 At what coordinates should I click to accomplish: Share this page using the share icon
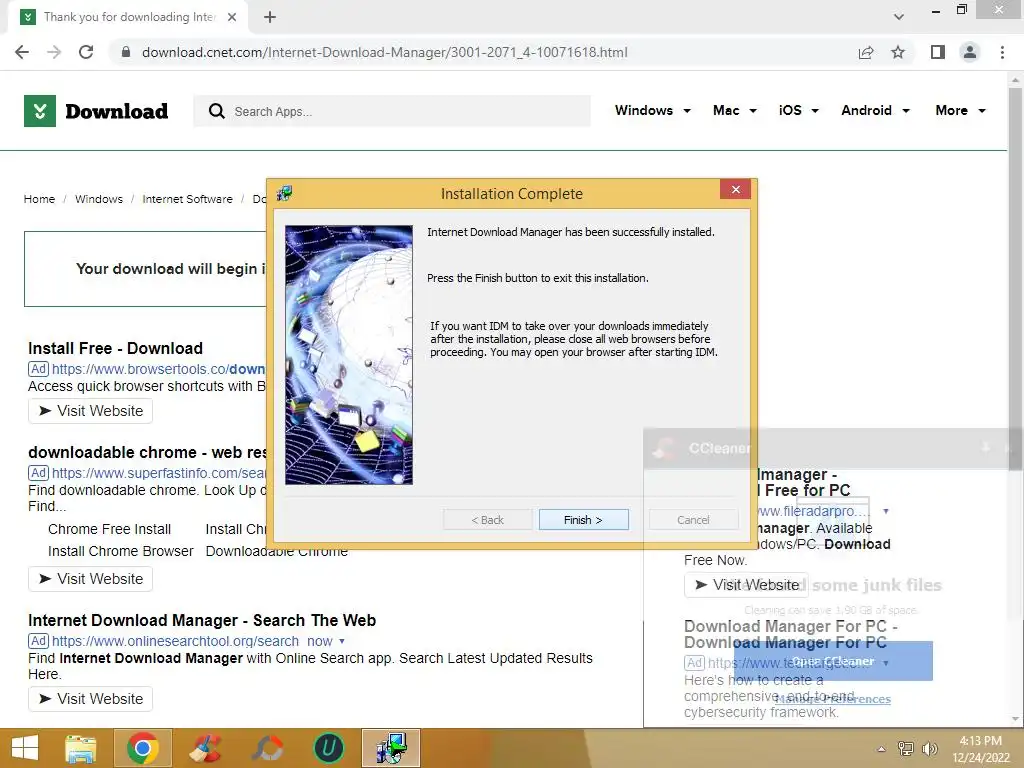pyautogui.click(x=866, y=52)
